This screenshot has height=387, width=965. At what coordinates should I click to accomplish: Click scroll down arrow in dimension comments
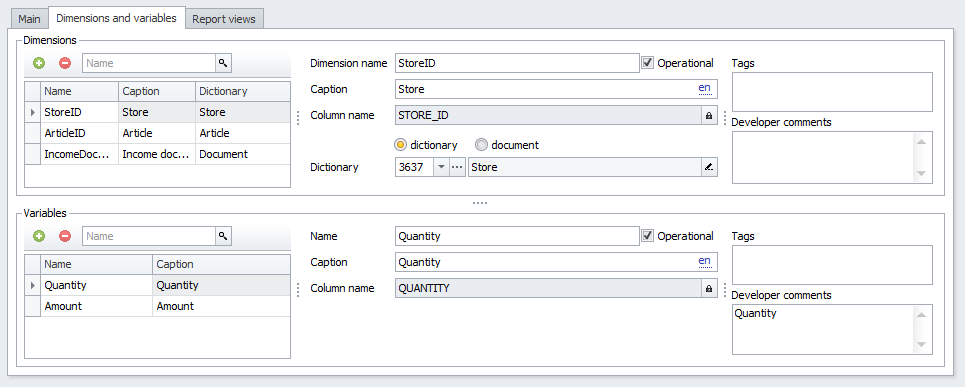point(921,174)
